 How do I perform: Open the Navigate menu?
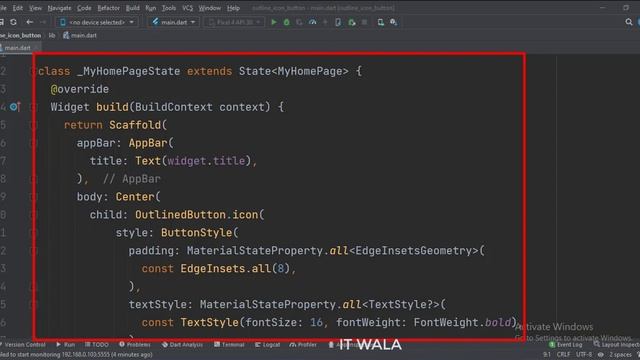click(59, 8)
